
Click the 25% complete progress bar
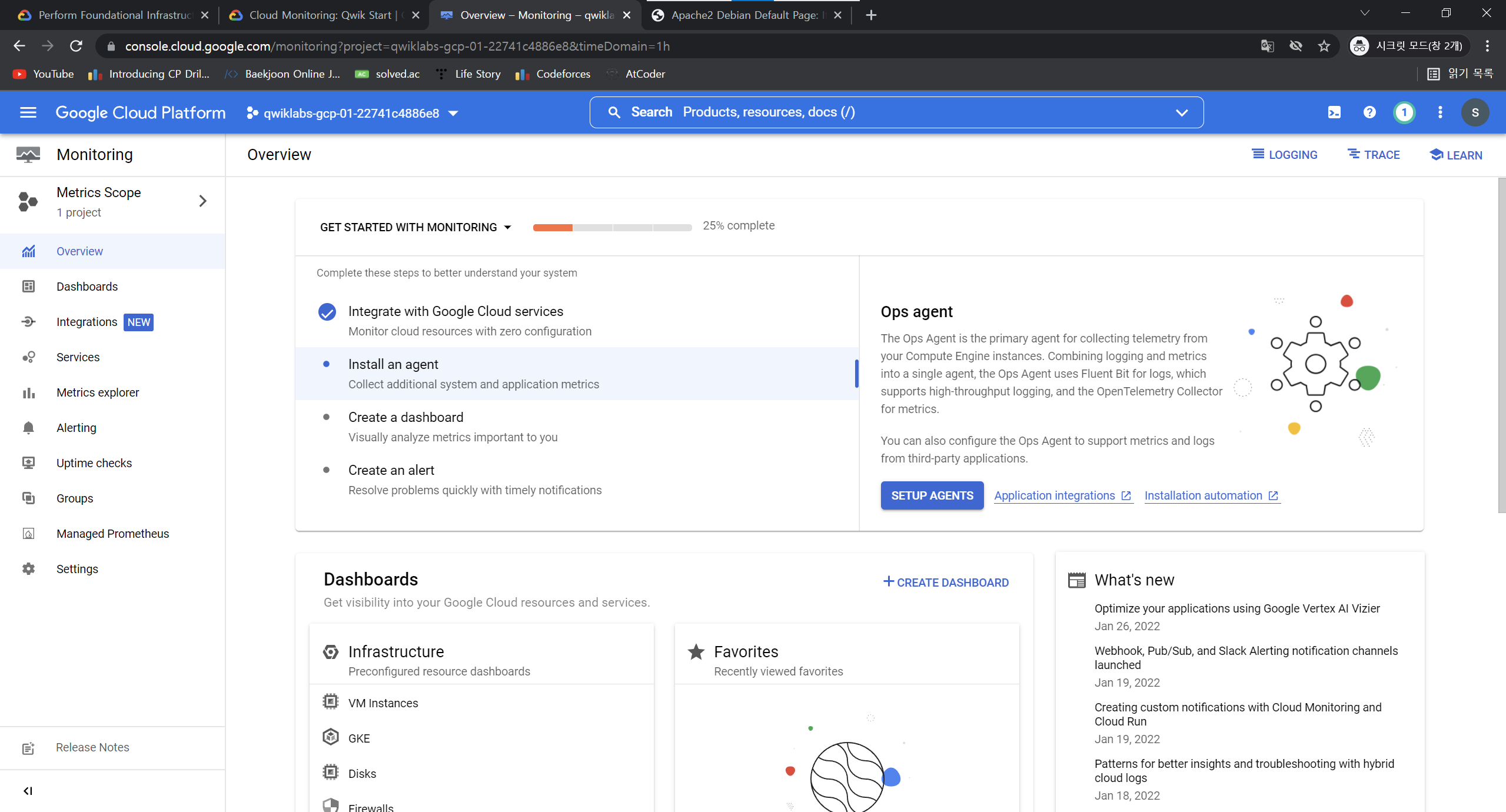(612, 227)
